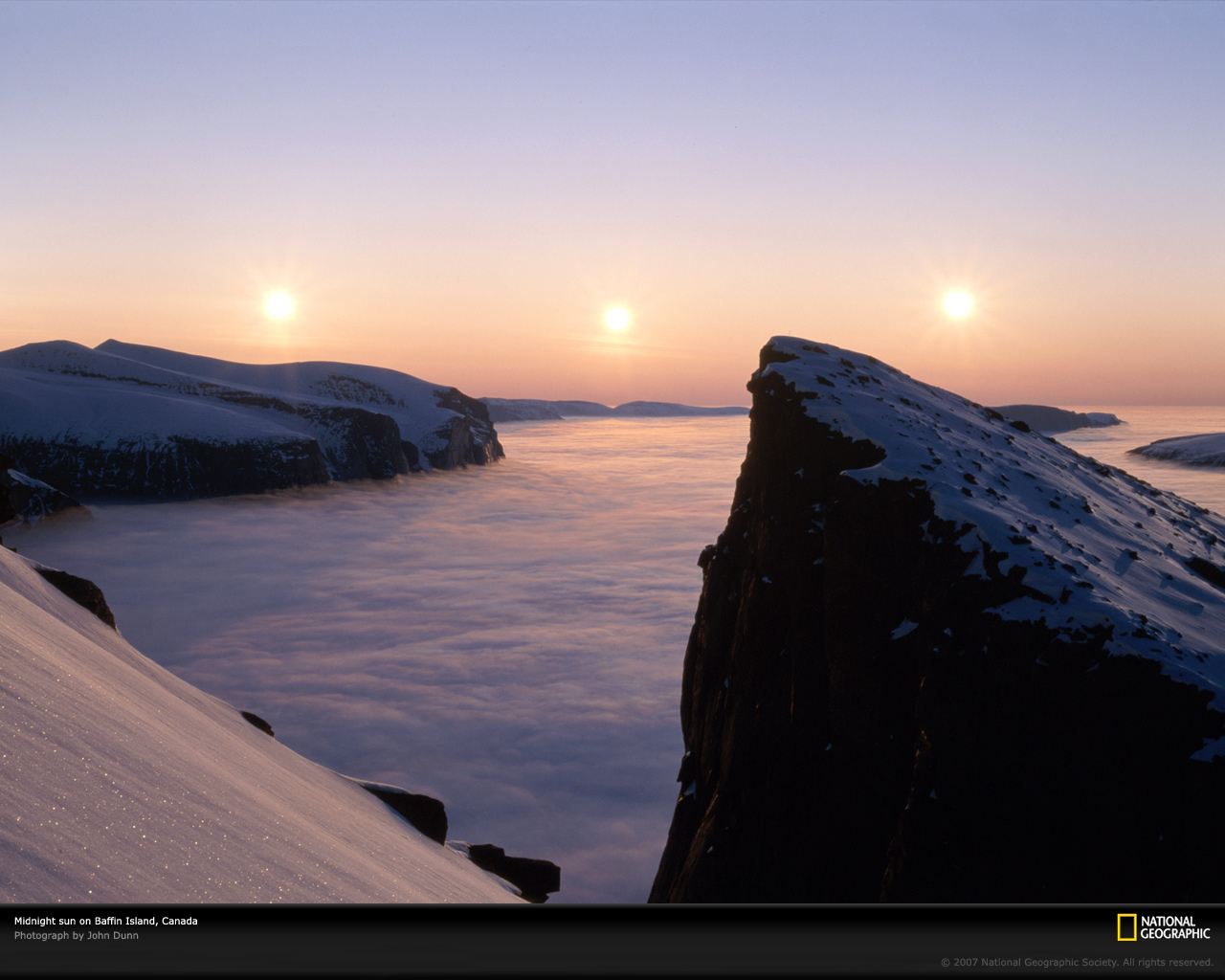Click the 2007 National Geographic Society copyright notice
This screenshot has width=1225, height=980.
click(x=1077, y=963)
